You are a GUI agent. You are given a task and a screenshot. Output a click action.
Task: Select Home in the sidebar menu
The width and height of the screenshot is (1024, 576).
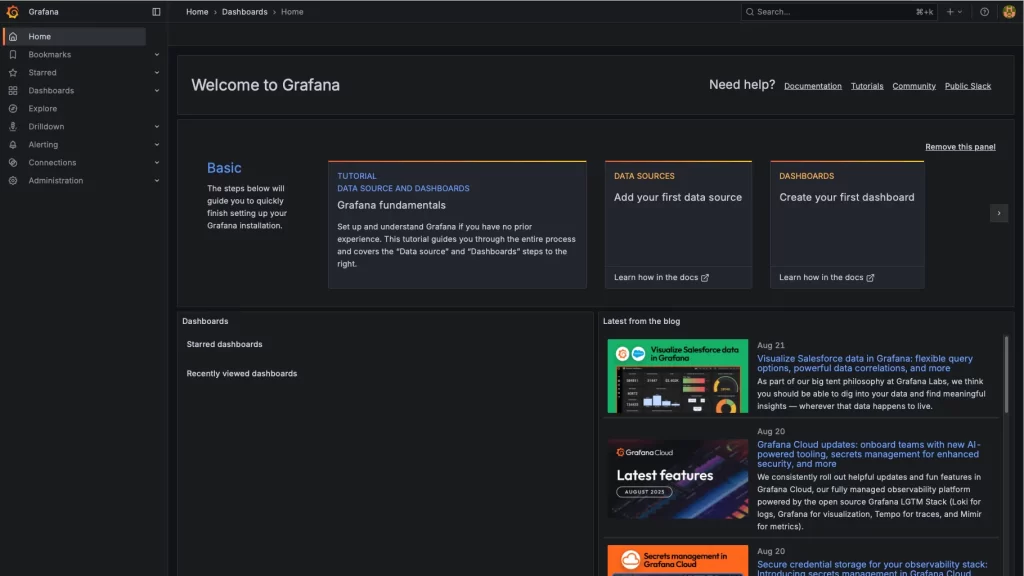(40, 37)
